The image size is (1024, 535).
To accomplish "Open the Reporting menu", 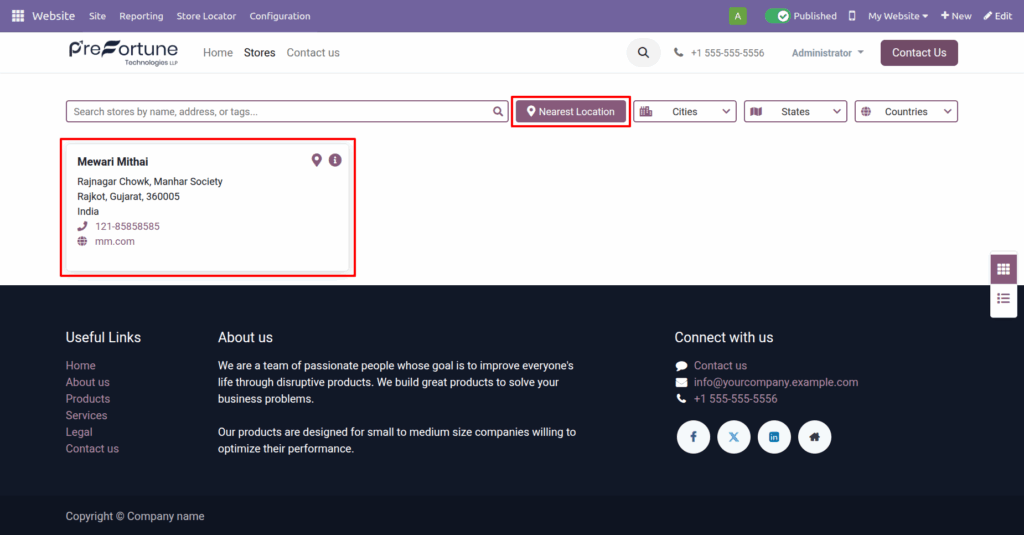I will click(x=141, y=16).
